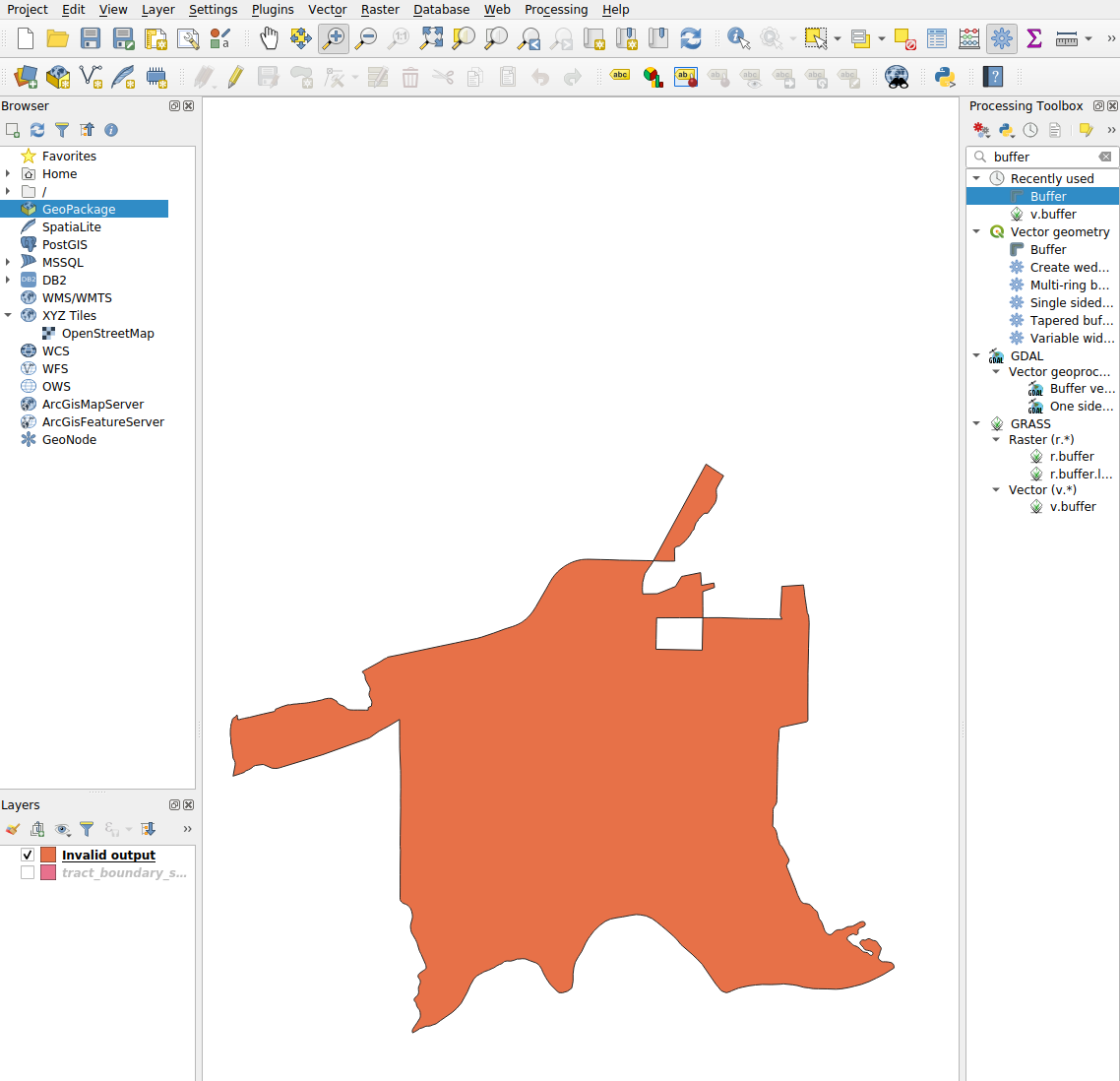The width and height of the screenshot is (1120, 1081).
Task: Click the Identify Features tool
Action: click(x=738, y=38)
